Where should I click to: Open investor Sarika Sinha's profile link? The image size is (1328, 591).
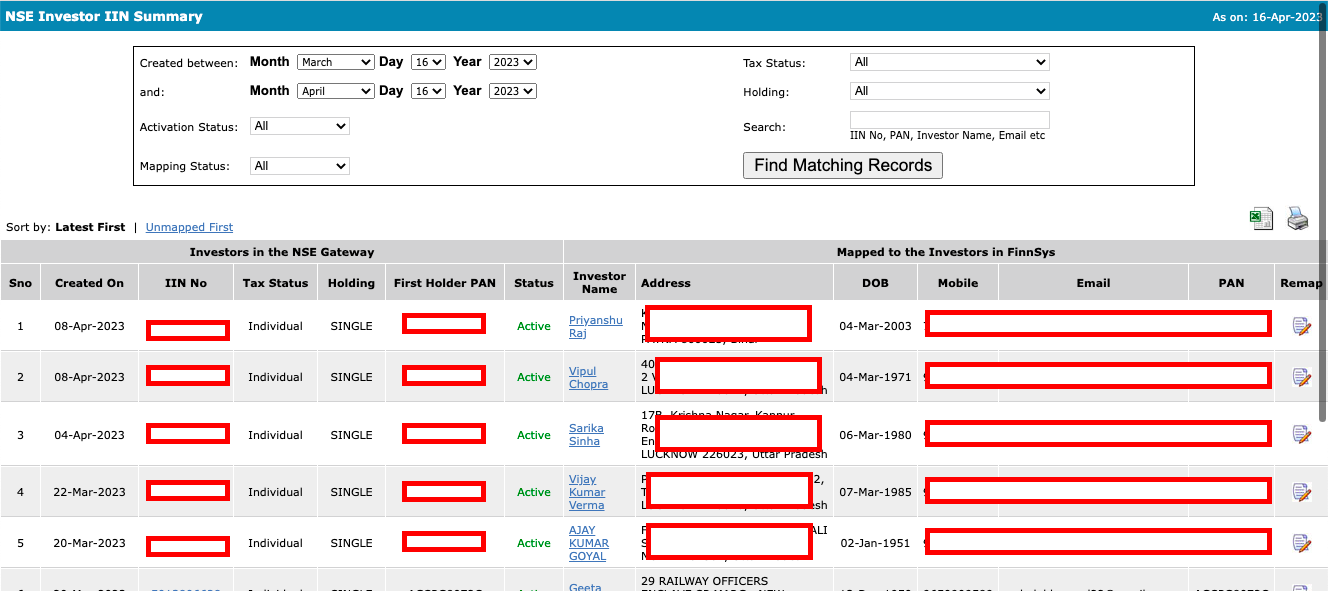pyautogui.click(x=586, y=435)
